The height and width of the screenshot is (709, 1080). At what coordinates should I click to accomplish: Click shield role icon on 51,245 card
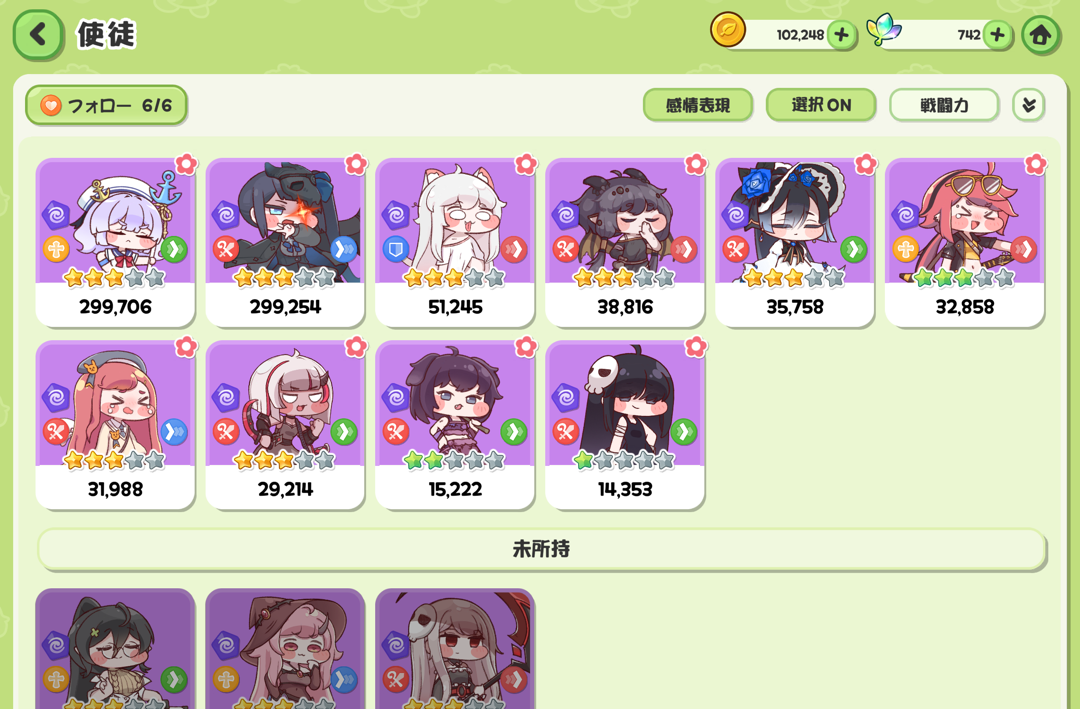click(396, 249)
